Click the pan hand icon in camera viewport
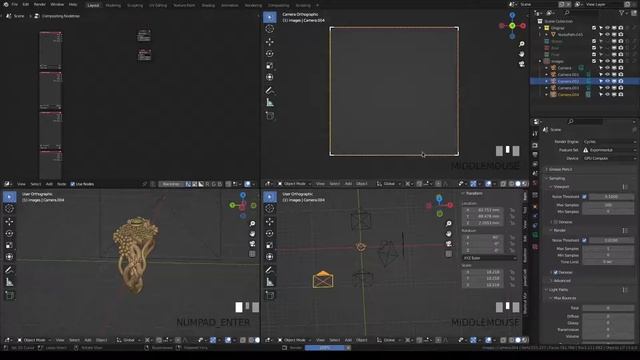 (x=522, y=54)
